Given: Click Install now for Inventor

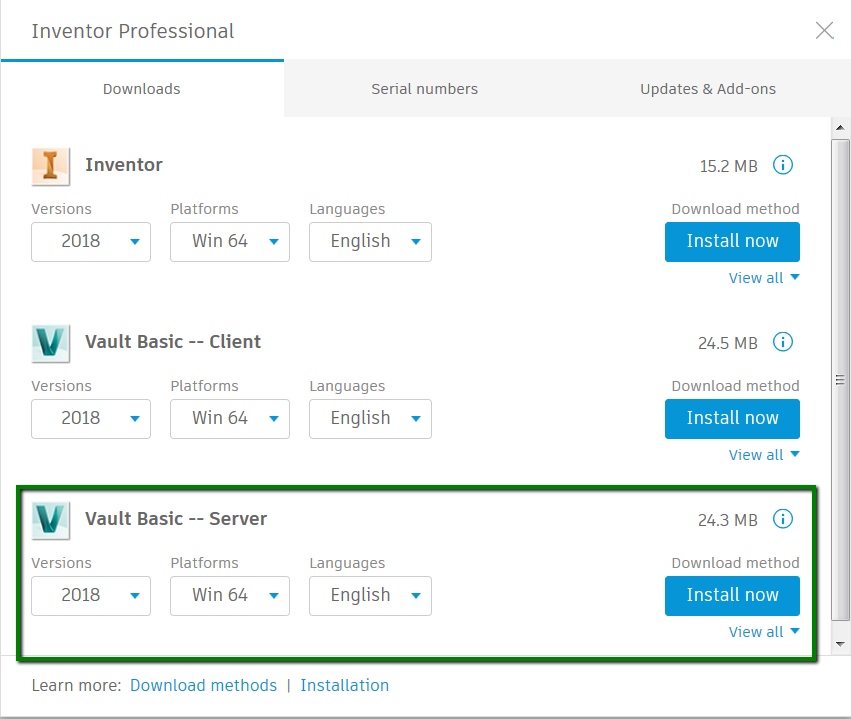Looking at the screenshot, I should [x=732, y=241].
